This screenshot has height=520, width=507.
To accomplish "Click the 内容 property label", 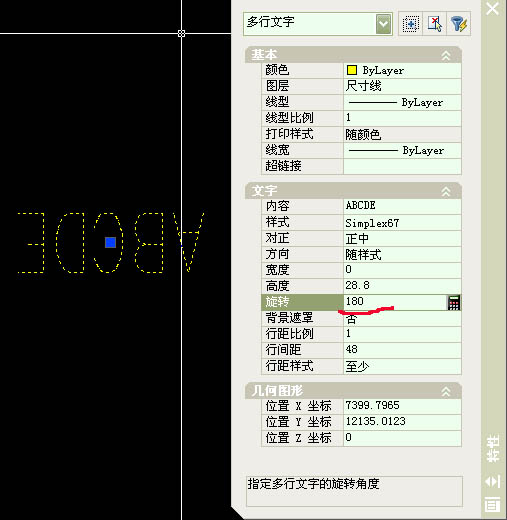I will pyautogui.click(x=277, y=206).
